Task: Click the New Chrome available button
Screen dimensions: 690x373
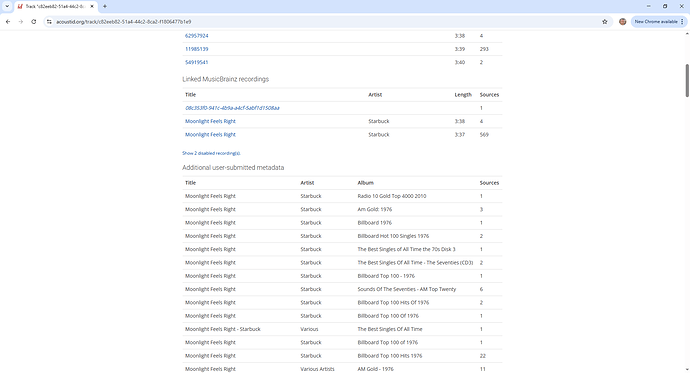Action: 656,22
